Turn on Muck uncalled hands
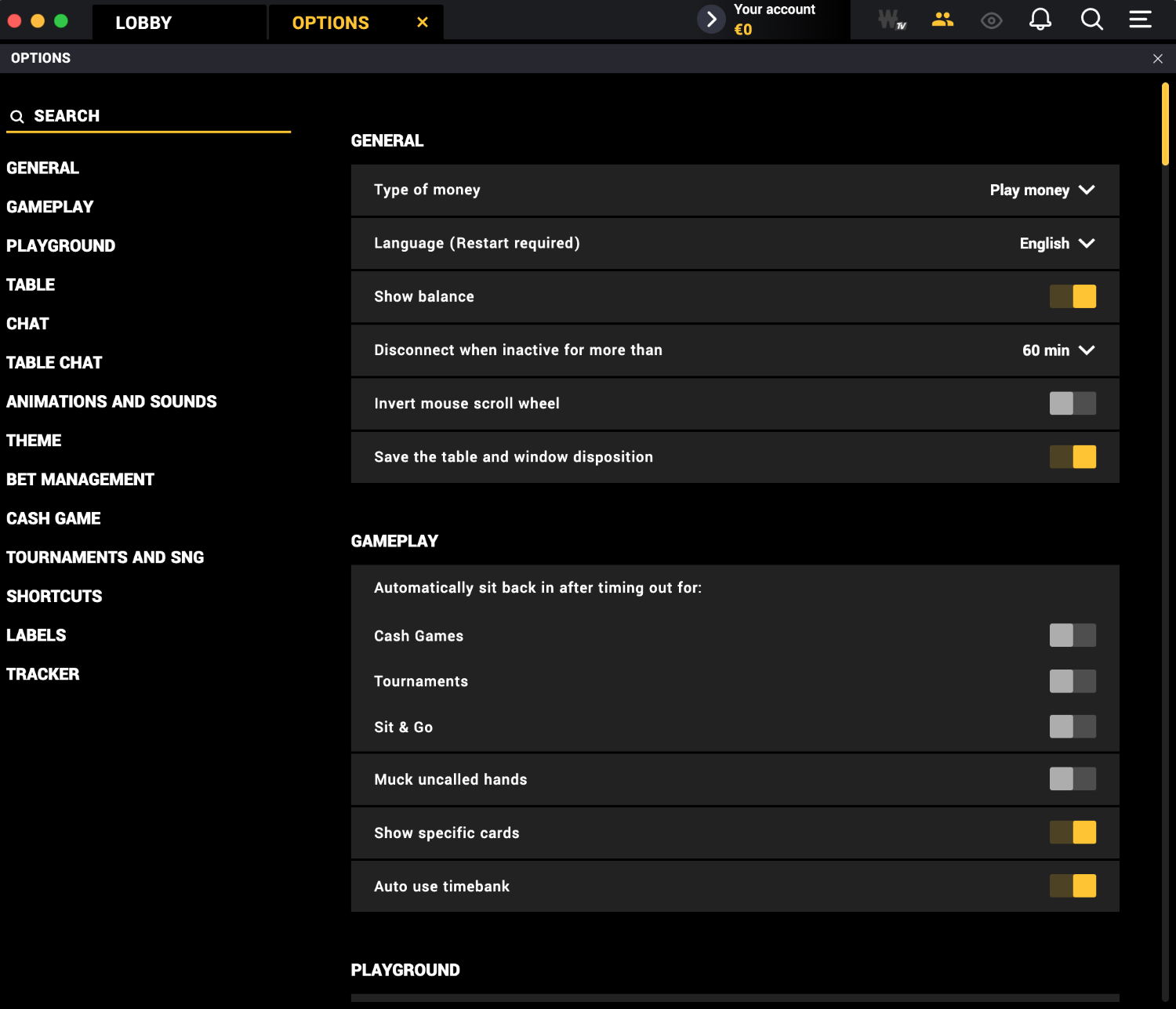Image resolution: width=1176 pixels, height=1009 pixels. coord(1073,779)
